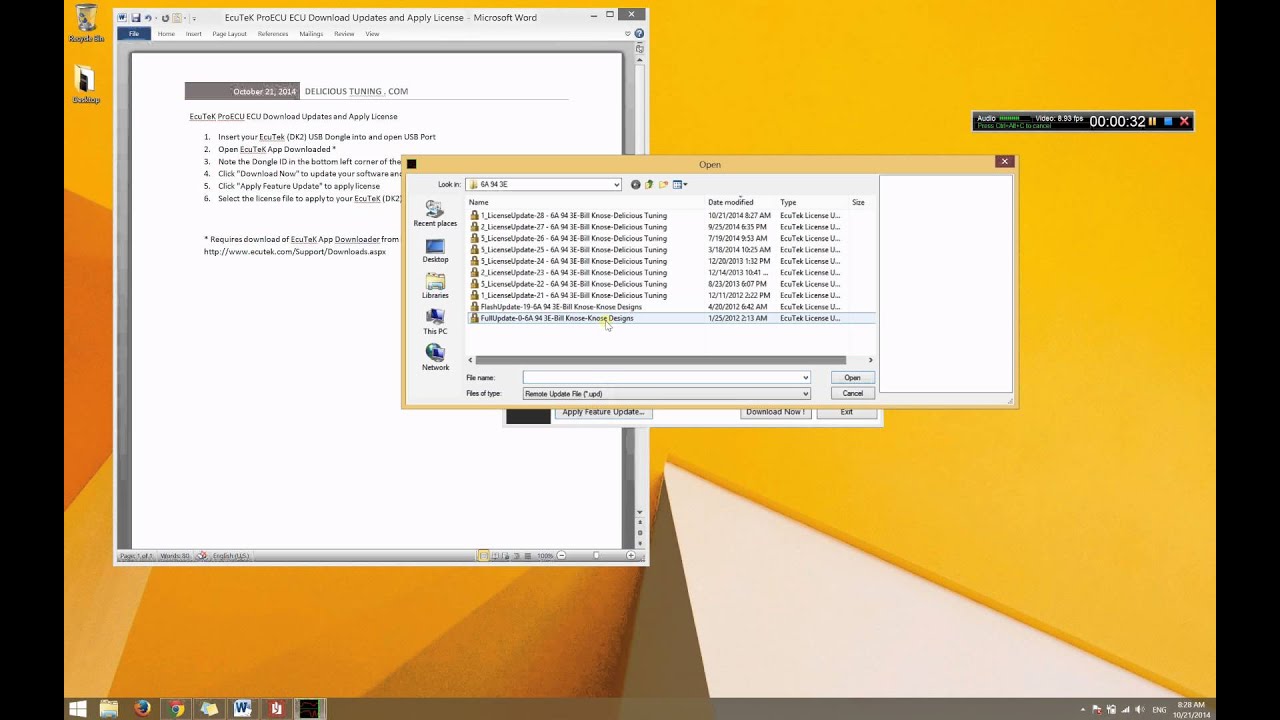Click Full Screen Reading view in Word
Screen dimensions: 1280x720
click(496, 555)
